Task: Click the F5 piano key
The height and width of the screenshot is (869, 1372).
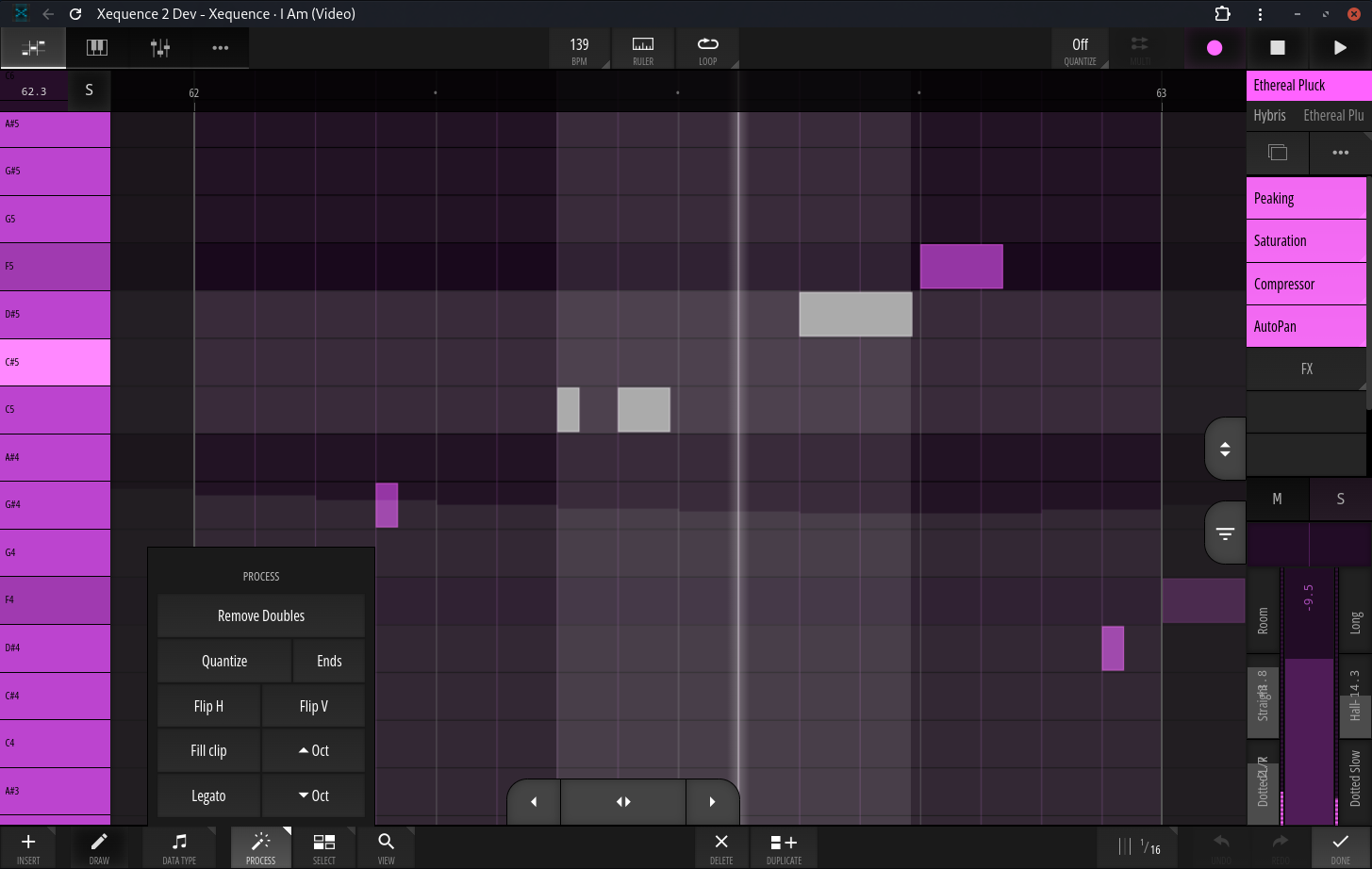Action: pyautogui.click(x=55, y=267)
